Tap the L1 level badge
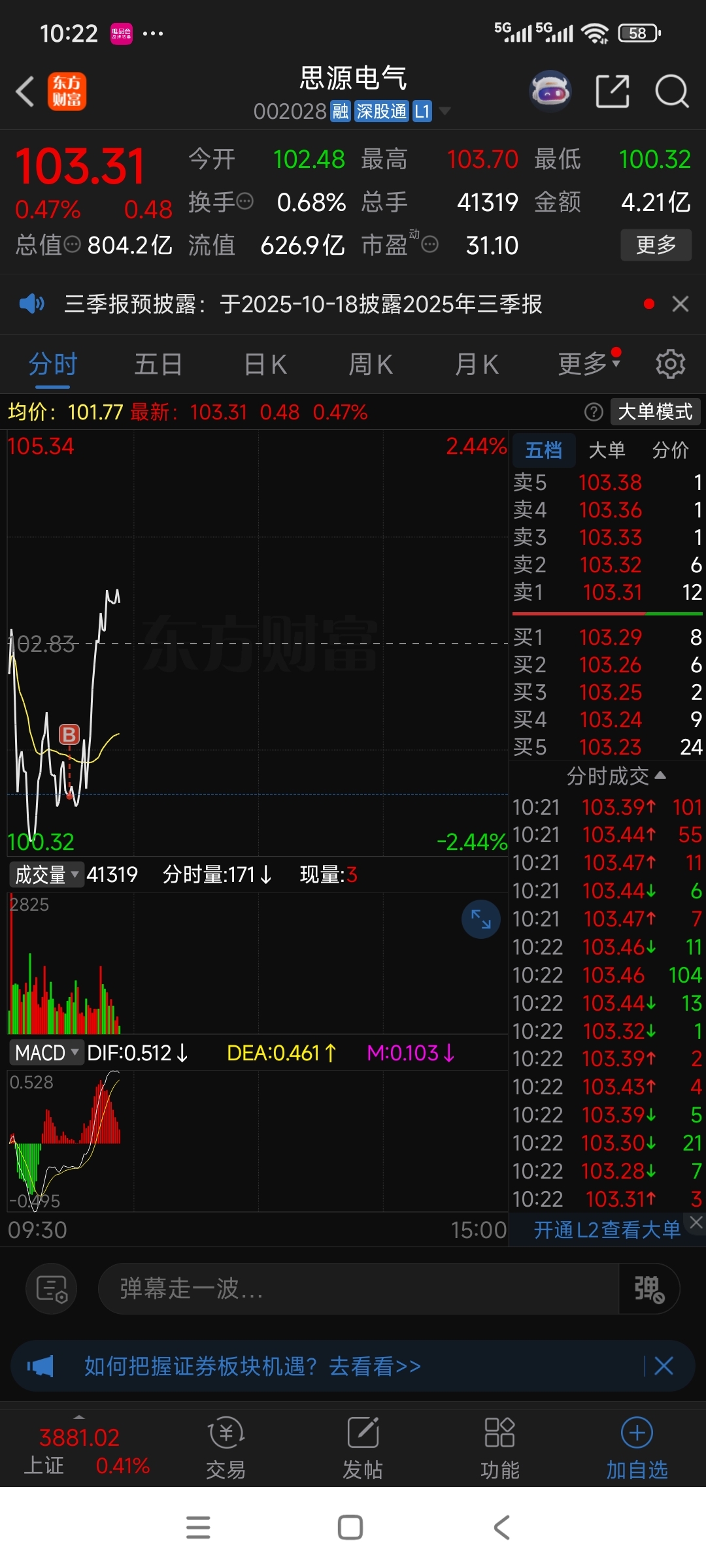Screen dimensions: 706x1568 (x=422, y=111)
